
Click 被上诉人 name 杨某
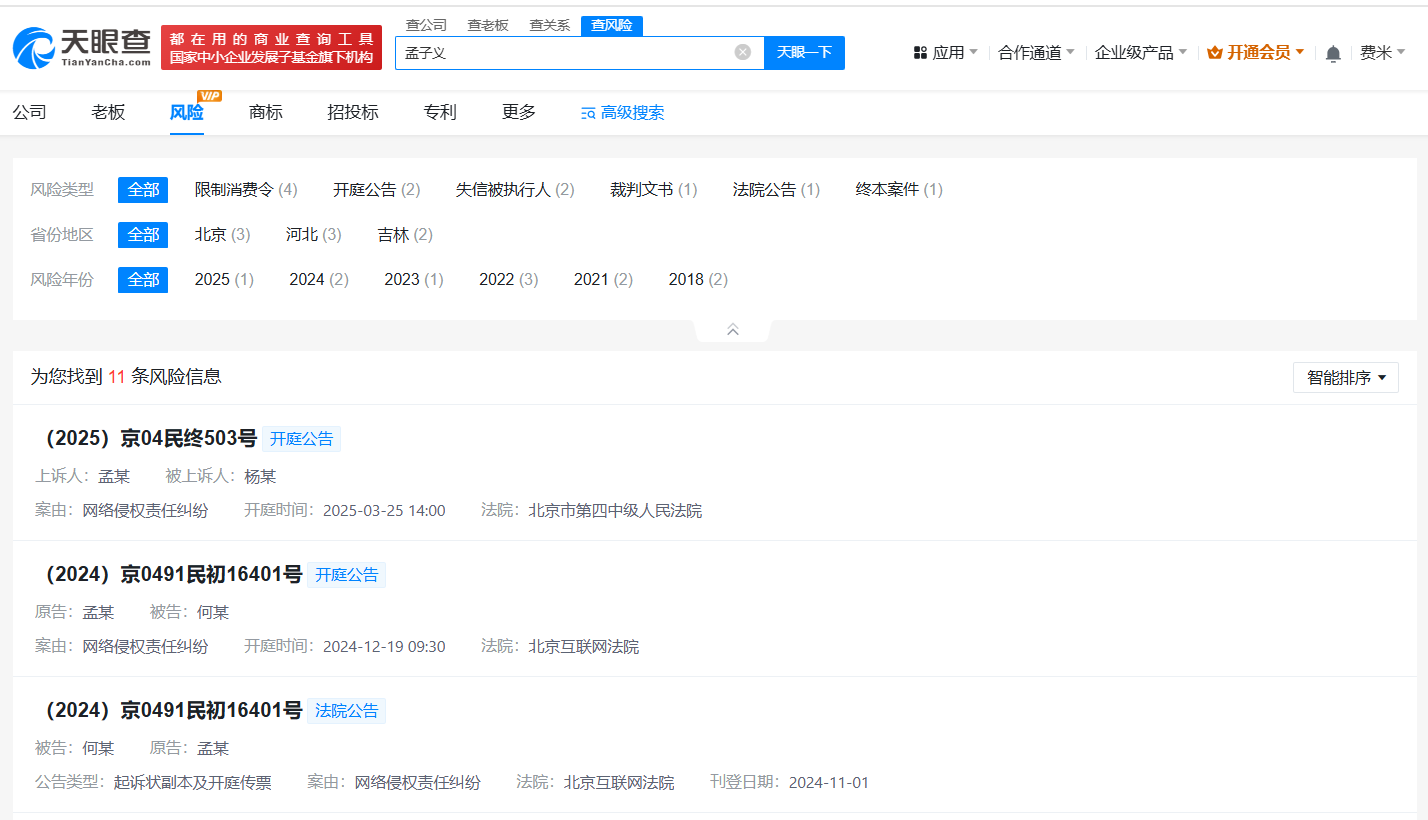[260, 477]
